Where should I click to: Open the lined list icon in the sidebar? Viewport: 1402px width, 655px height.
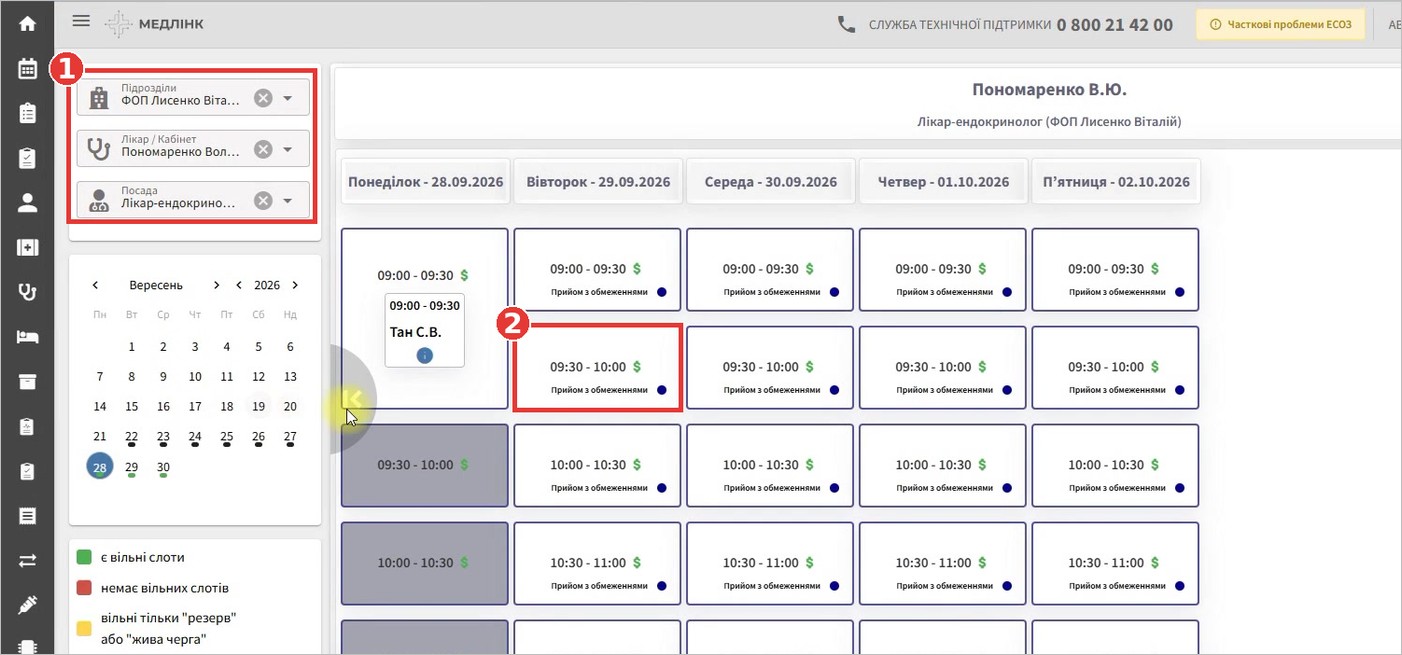(x=27, y=516)
